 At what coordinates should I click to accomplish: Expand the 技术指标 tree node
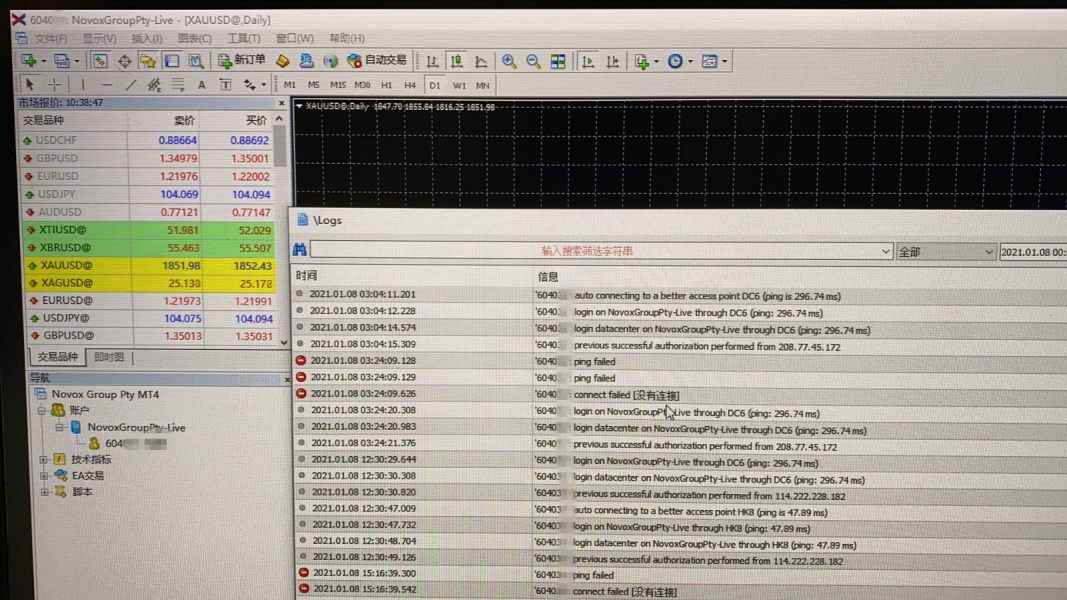click(45, 460)
